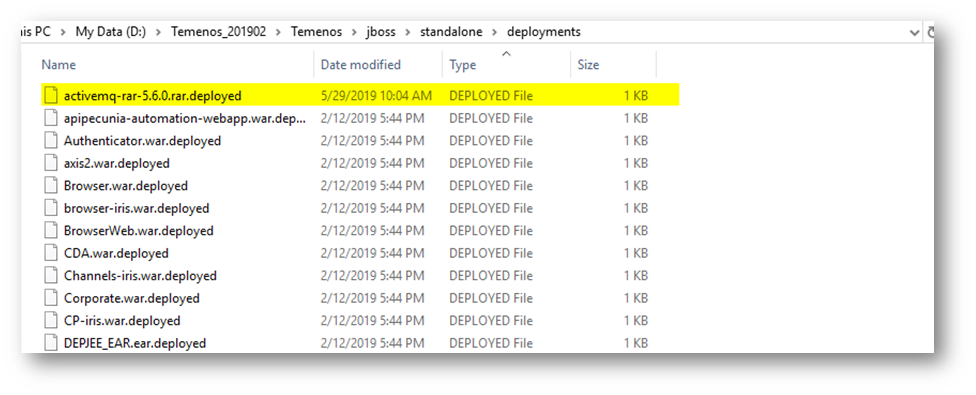Image resolution: width=976 pixels, height=395 pixels.
Task: Select the Channels-iris.war.deployed file name
Action: click(140, 276)
